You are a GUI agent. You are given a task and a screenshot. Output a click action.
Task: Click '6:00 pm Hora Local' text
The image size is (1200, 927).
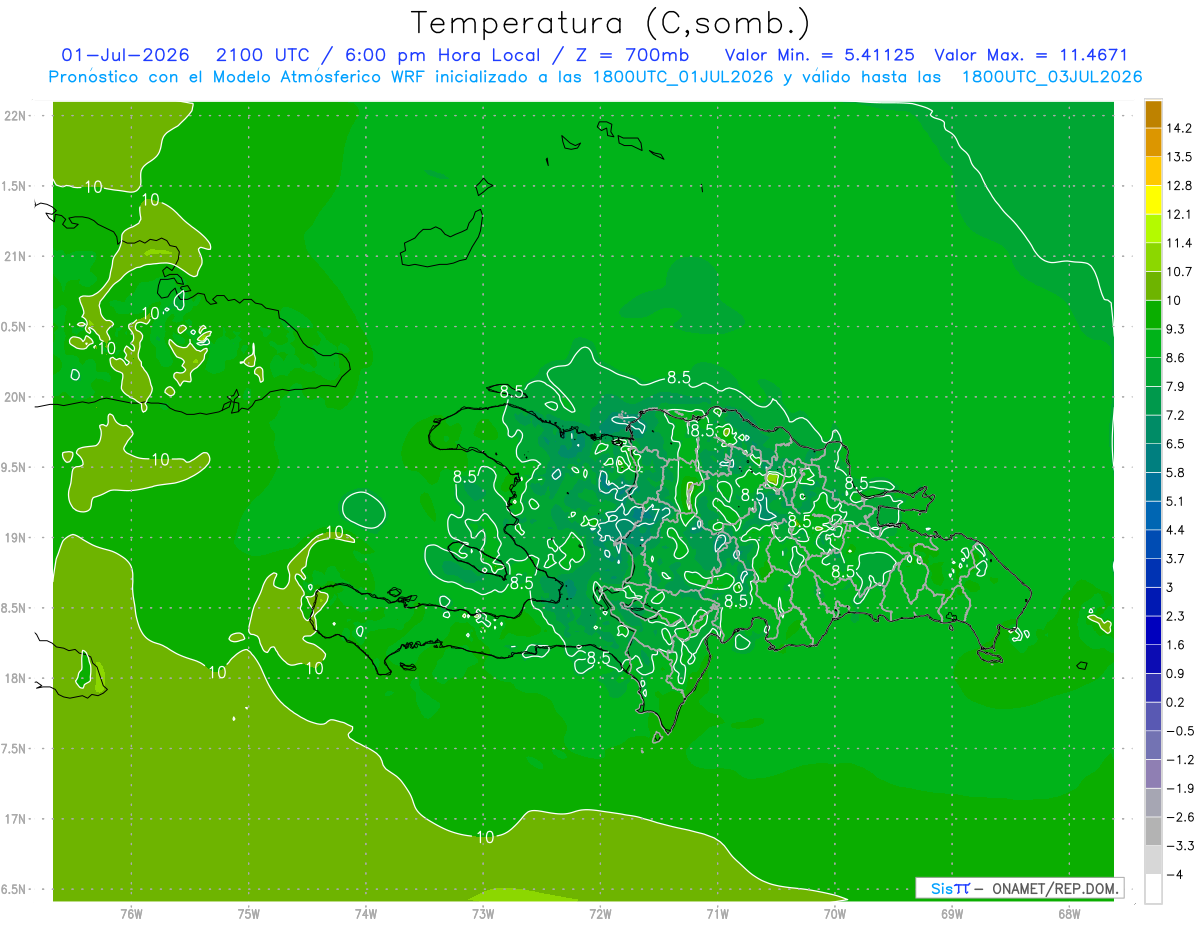click(440, 54)
